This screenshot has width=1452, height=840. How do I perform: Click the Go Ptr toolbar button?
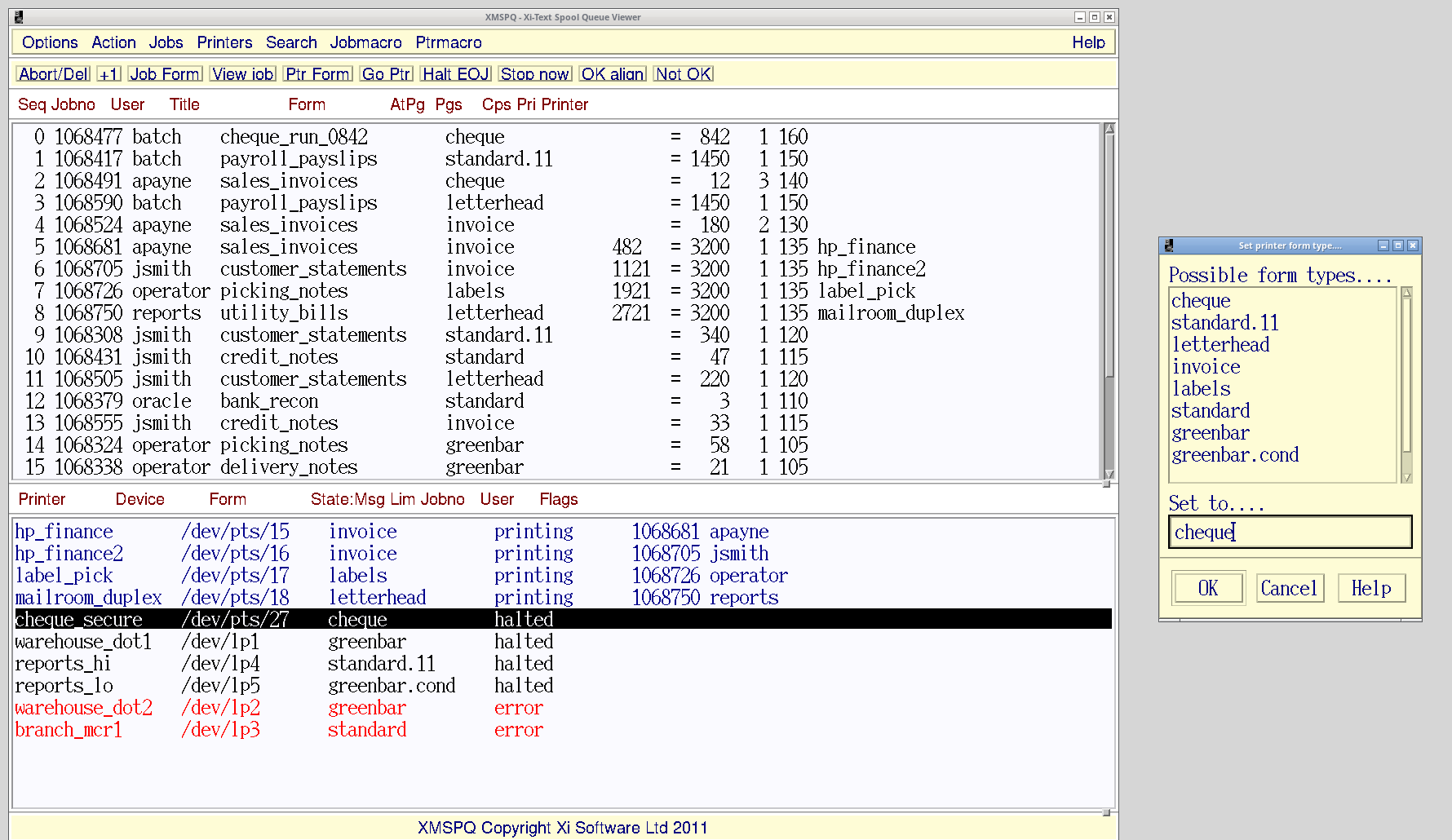[386, 74]
